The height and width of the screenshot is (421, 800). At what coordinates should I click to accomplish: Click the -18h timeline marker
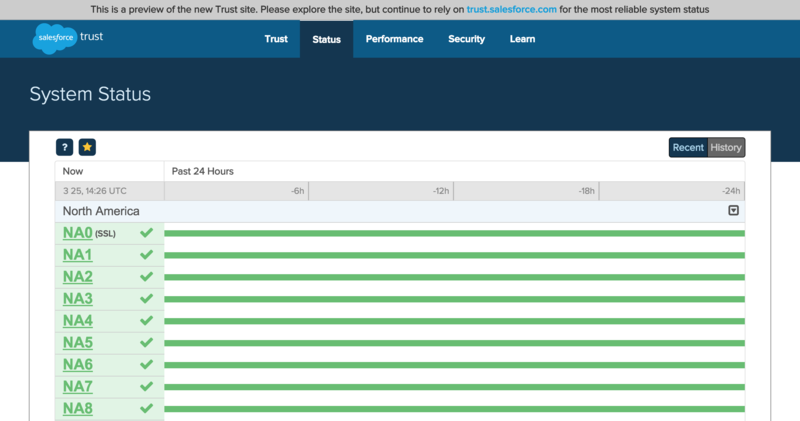point(586,191)
